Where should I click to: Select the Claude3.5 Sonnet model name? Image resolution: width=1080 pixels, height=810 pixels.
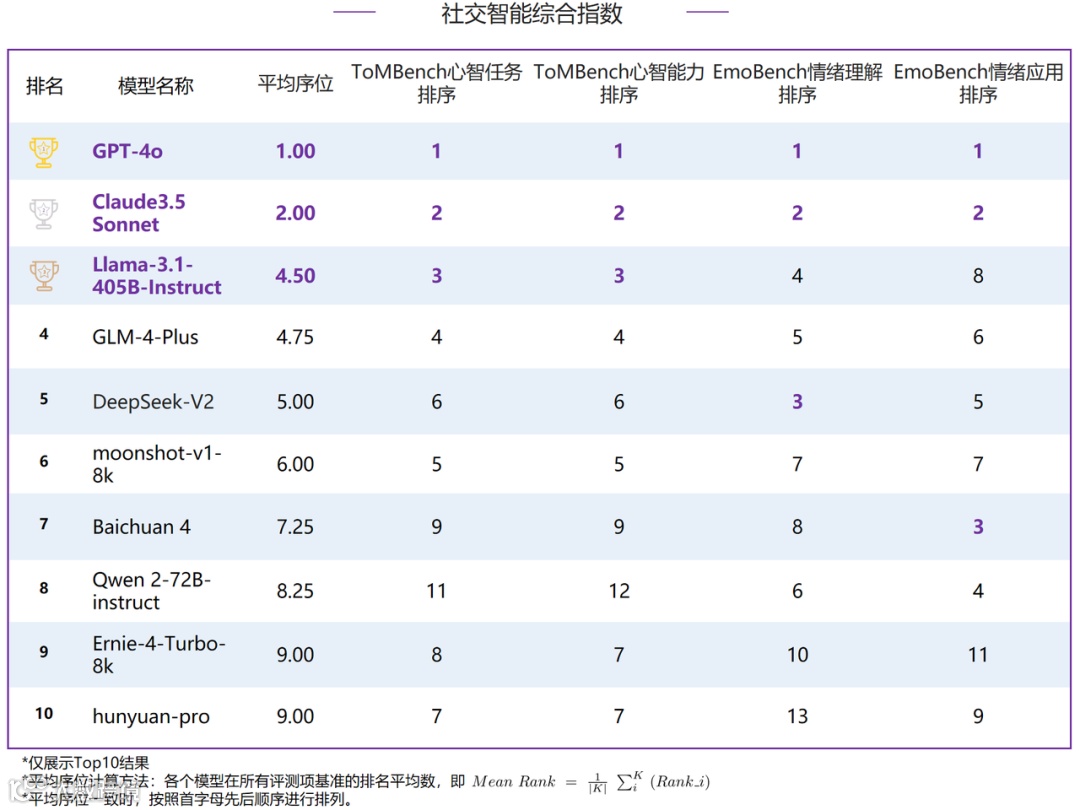139,213
